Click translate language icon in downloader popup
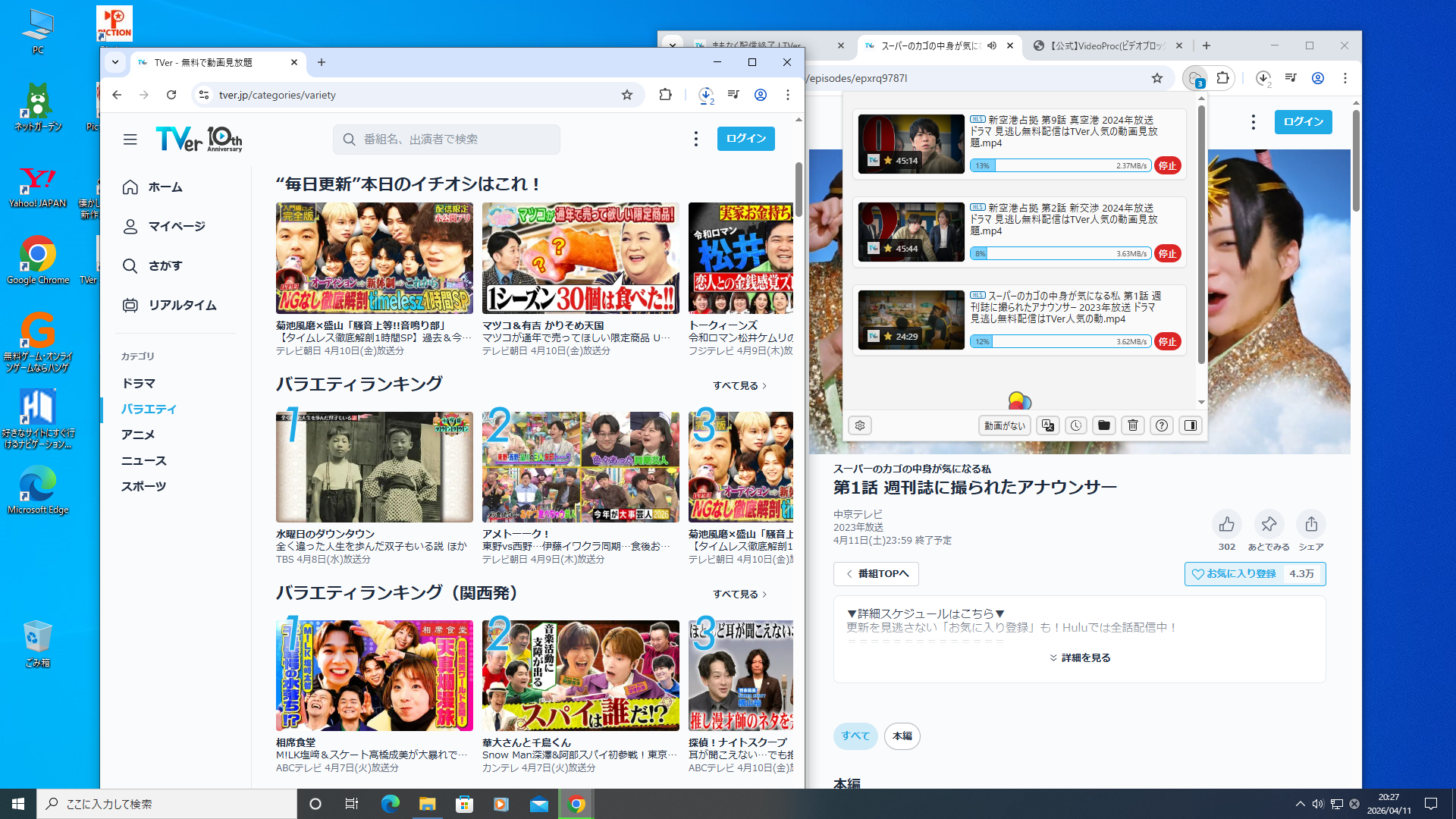 coord(1048,425)
